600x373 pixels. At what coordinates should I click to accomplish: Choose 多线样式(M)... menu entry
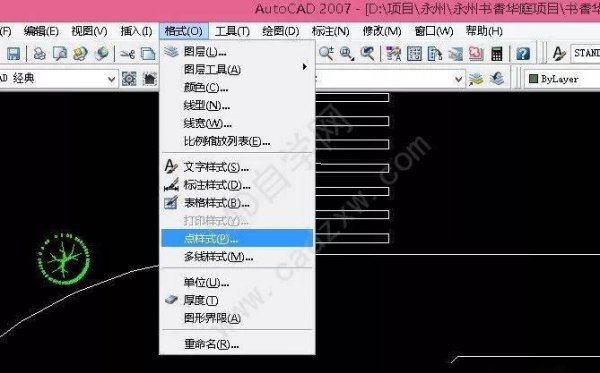tap(237, 257)
